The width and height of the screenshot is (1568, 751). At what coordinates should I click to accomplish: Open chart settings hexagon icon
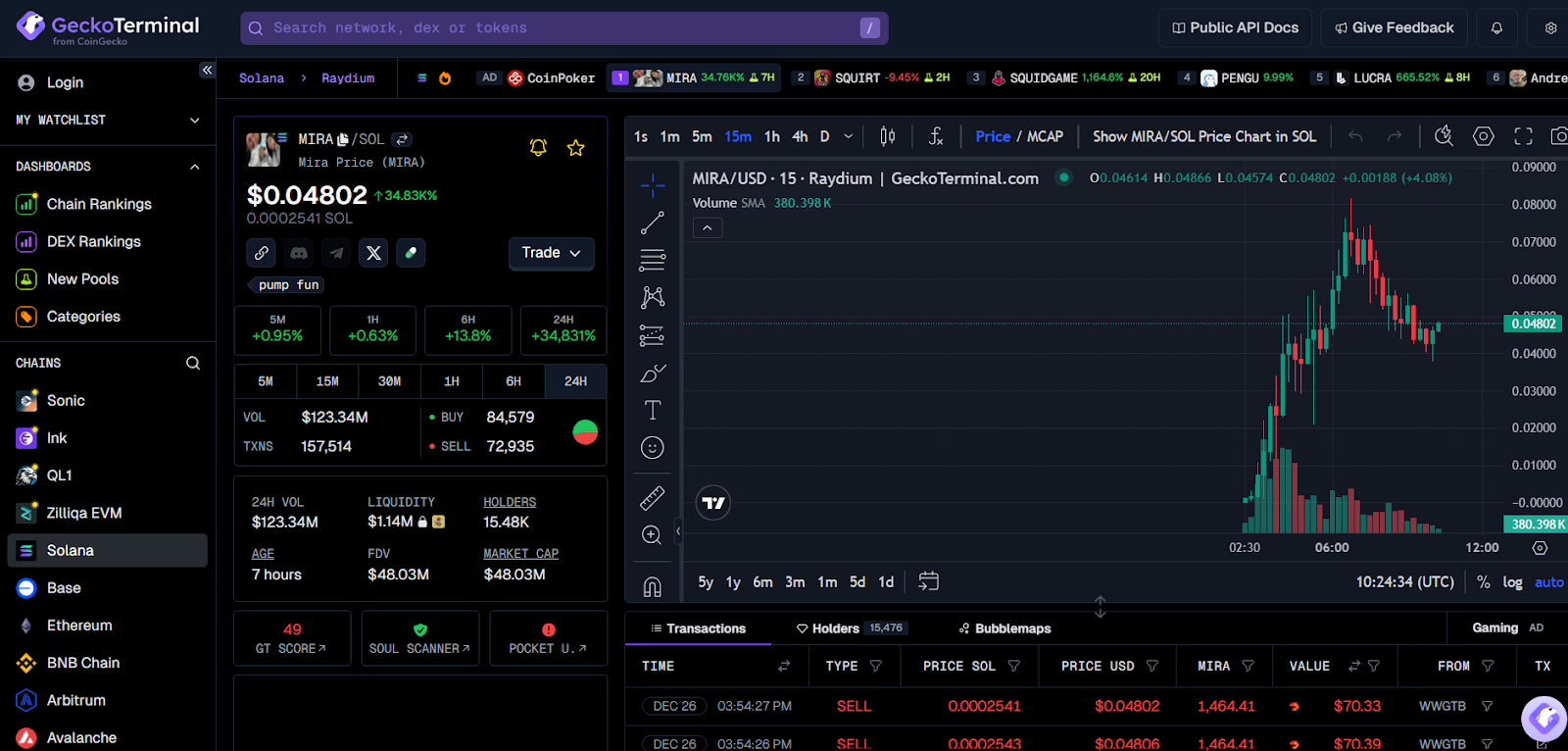(1484, 136)
